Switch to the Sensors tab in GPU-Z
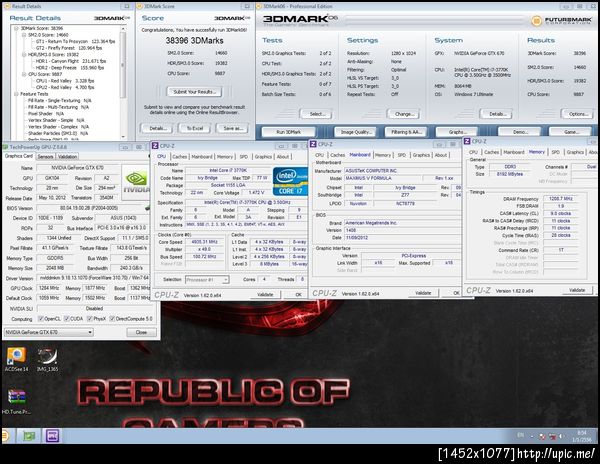 45,156
